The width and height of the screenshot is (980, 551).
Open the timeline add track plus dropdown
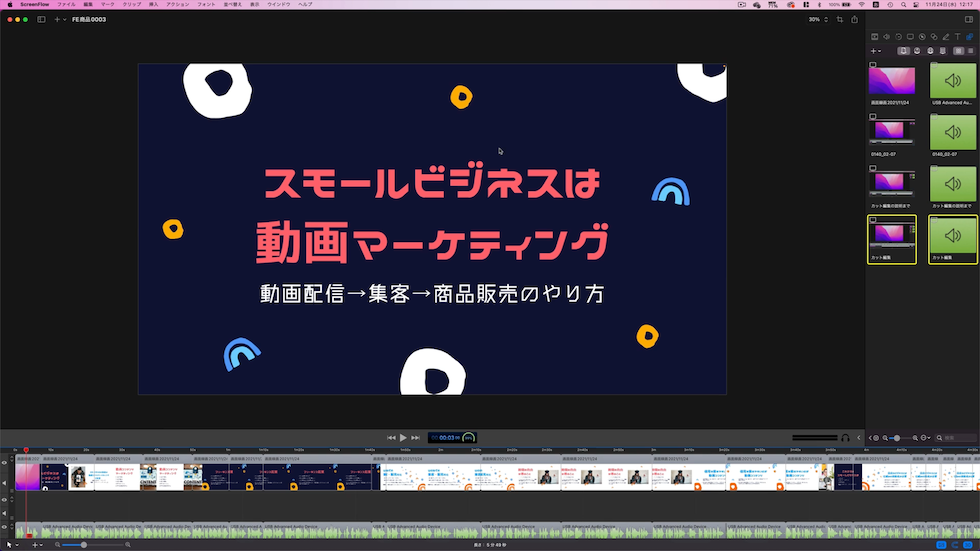pyautogui.click(x=38, y=545)
